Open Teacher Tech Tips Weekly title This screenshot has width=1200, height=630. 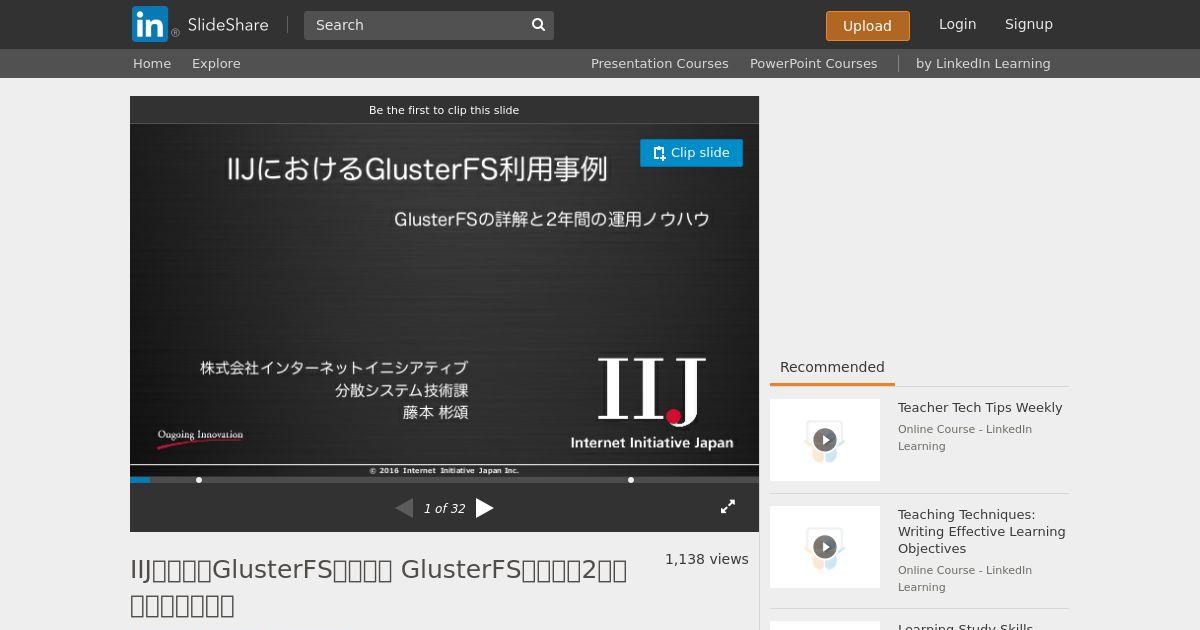(980, 408)
